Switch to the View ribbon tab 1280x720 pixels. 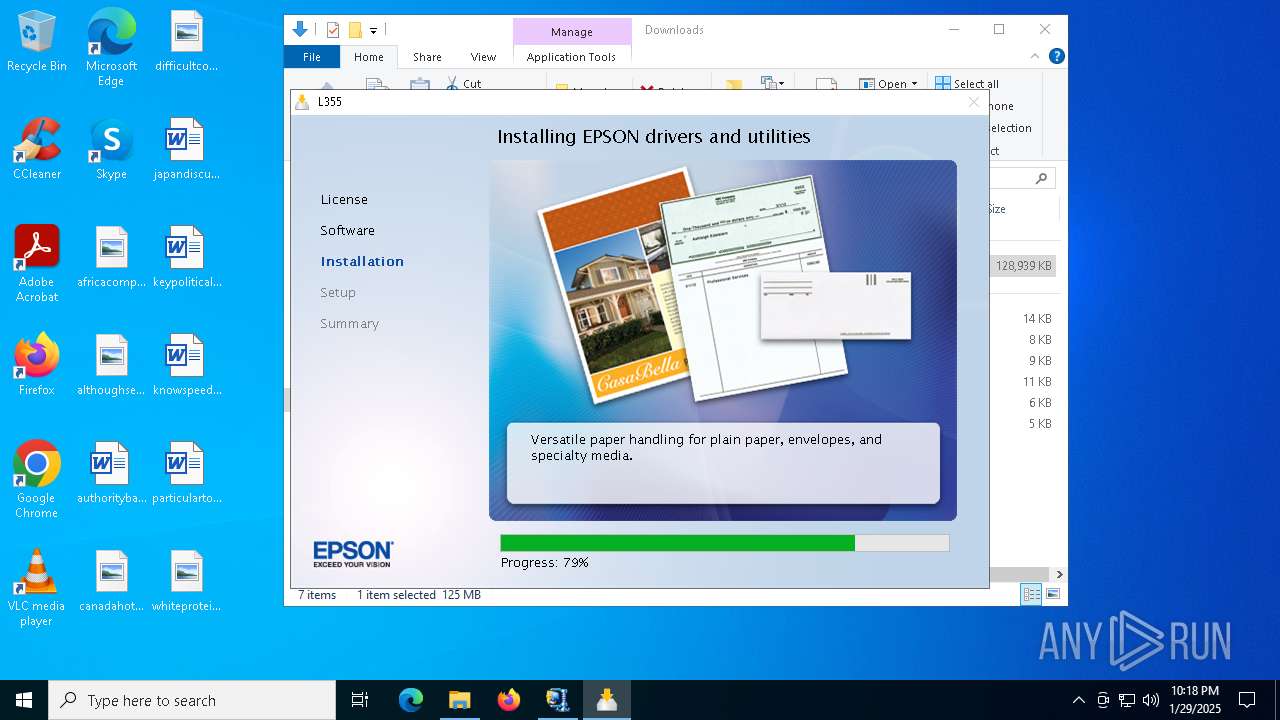tap(483, 57)
